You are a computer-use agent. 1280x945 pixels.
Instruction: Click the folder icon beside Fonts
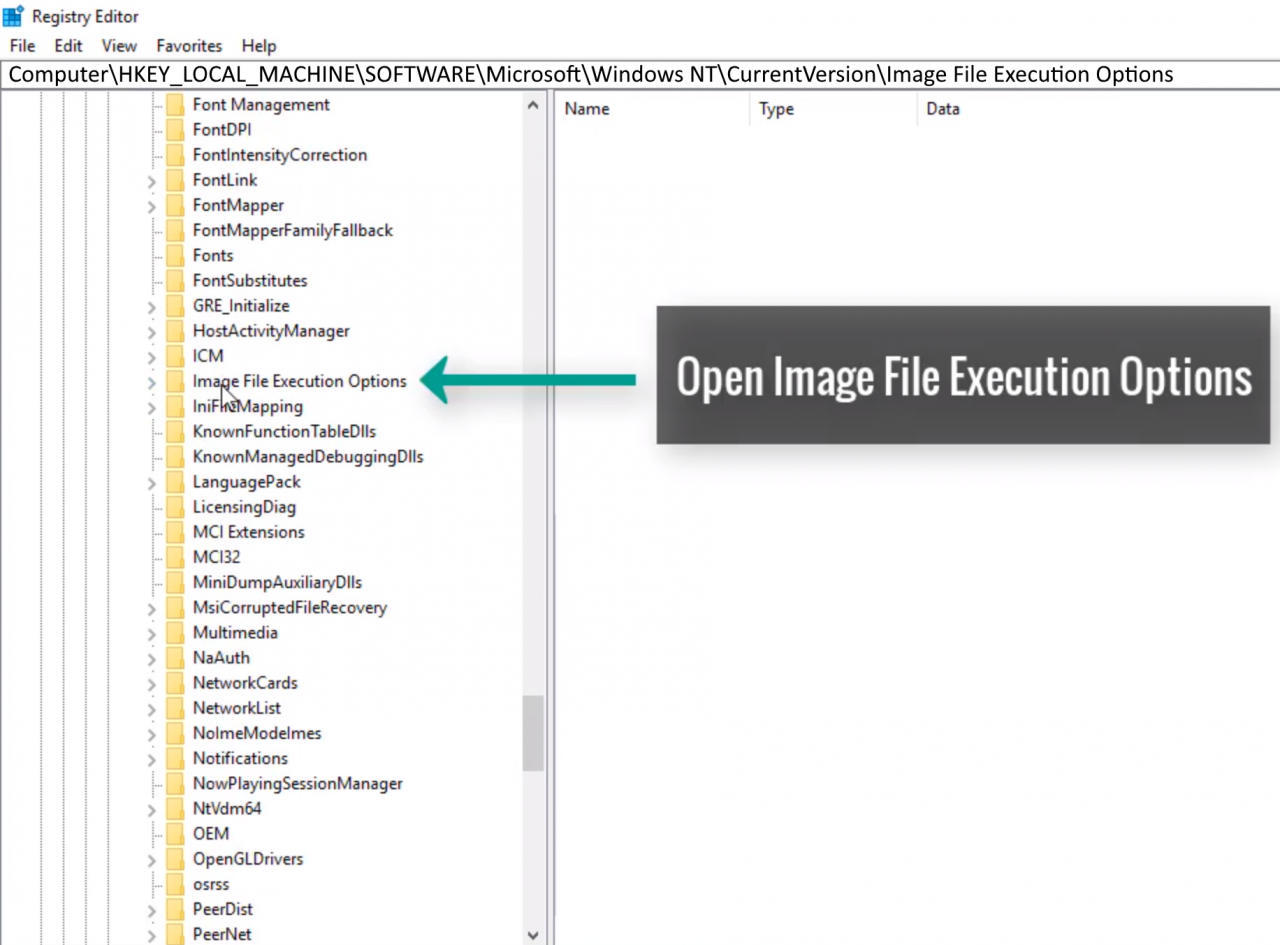click(175, 256)
